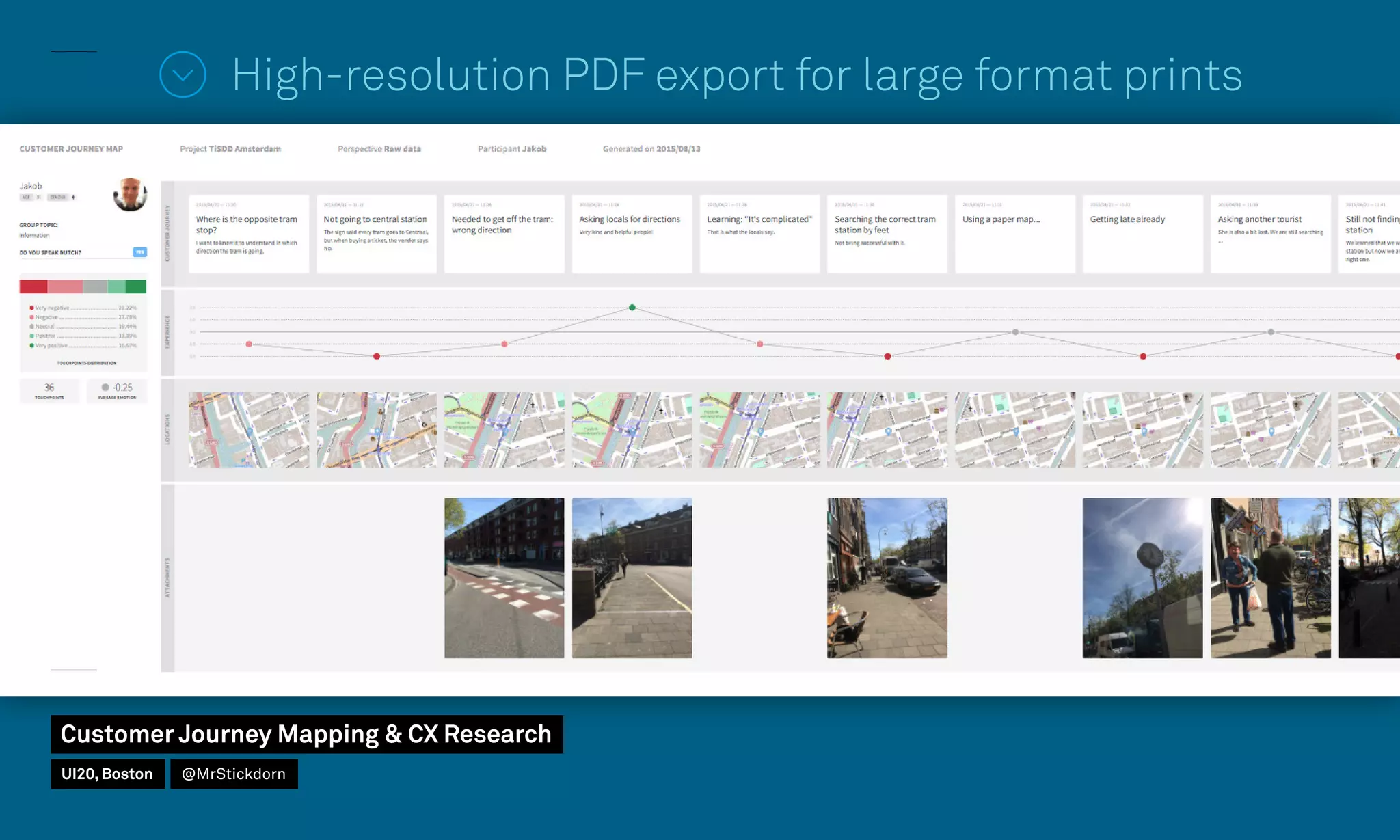Click the 'Very negative' legend entry
Screen dimensions: 1400x840
(83, 308)
